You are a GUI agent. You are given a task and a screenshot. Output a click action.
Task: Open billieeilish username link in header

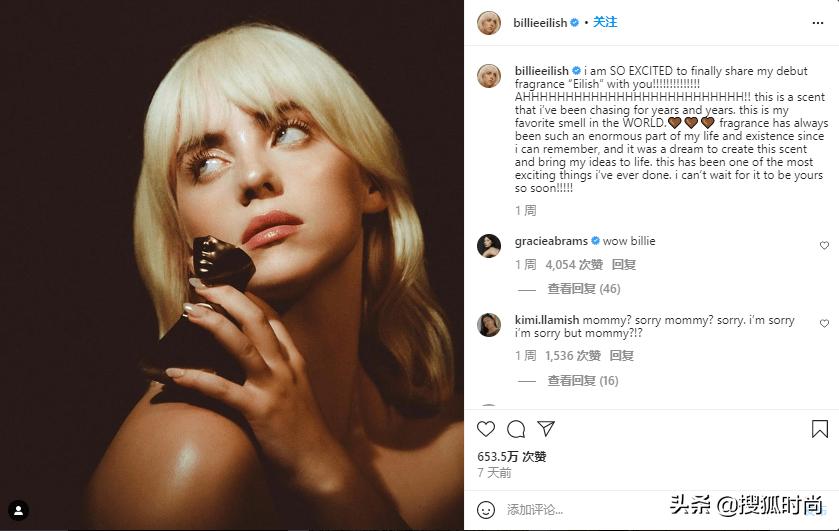tap(539, 22)
